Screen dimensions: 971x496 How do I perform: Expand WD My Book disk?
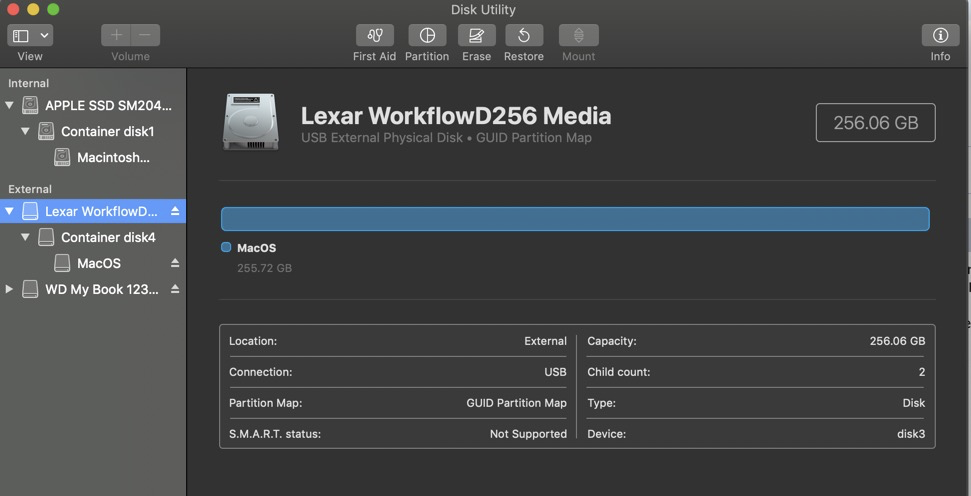pyautogui.click(x=9, y=289)
